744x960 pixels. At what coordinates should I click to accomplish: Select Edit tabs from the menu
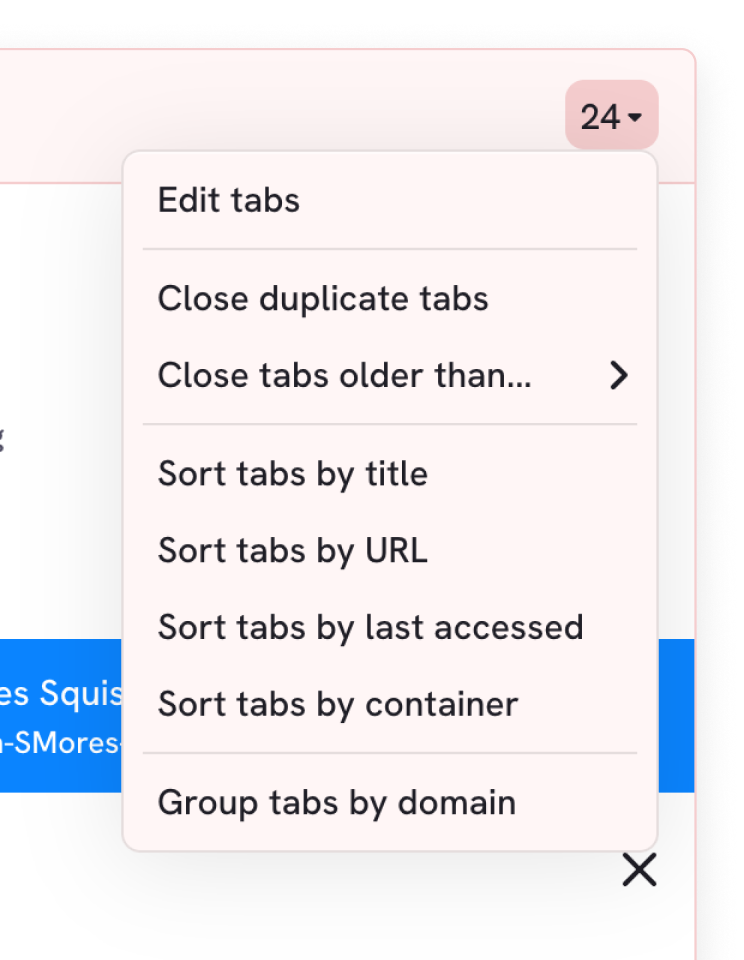229,200
